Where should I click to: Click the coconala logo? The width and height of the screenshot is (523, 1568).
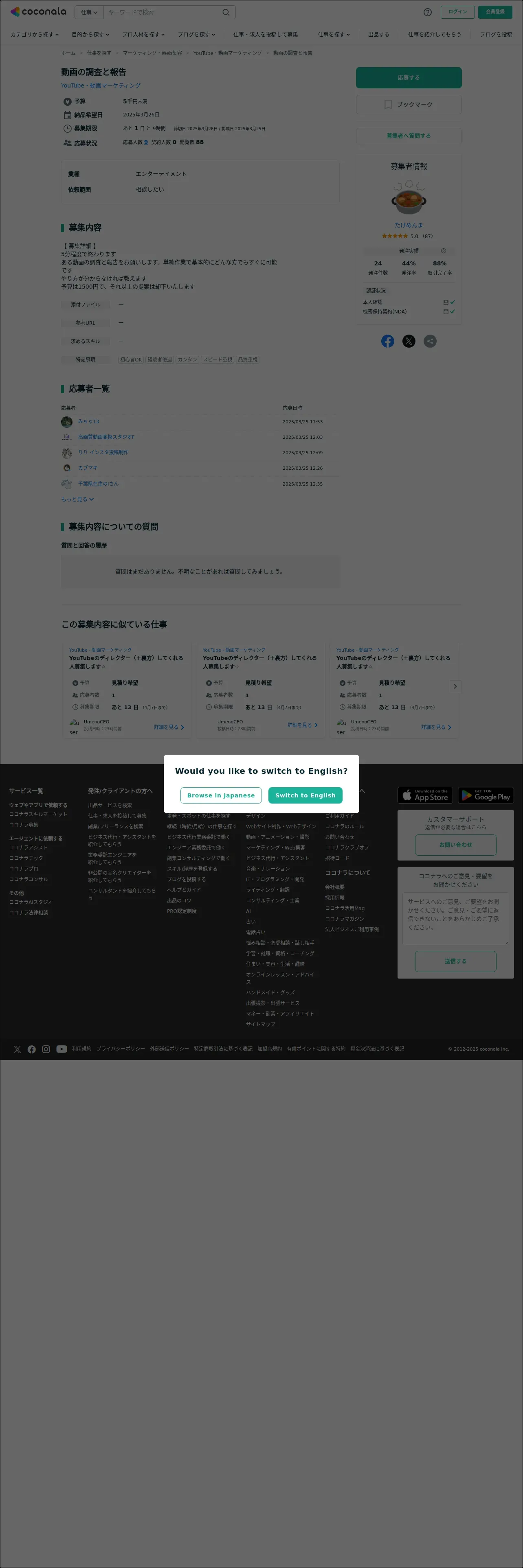coord(38,11)
